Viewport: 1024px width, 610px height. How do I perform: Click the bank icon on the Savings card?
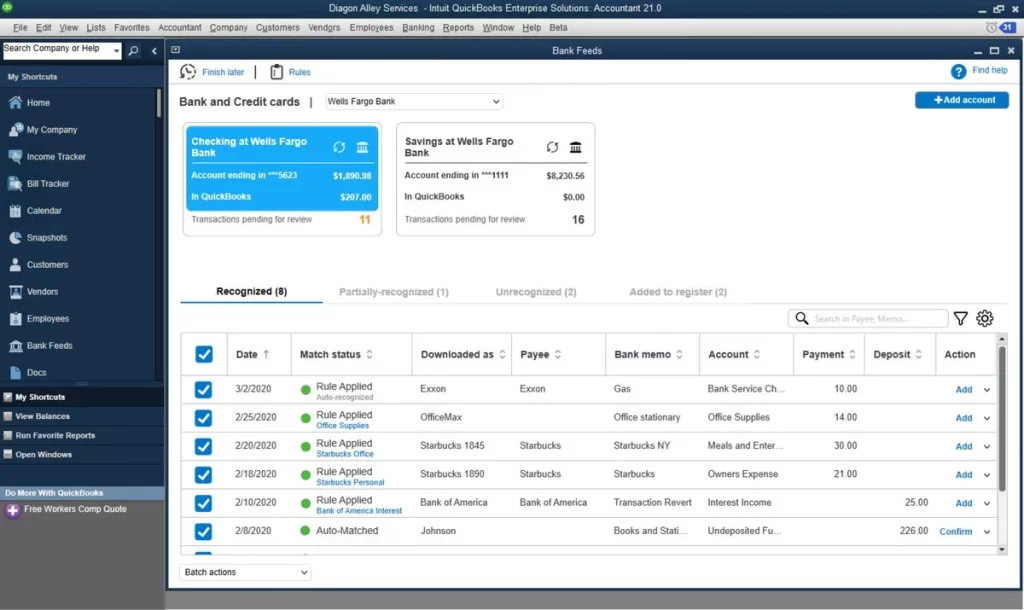coord(575,146)
